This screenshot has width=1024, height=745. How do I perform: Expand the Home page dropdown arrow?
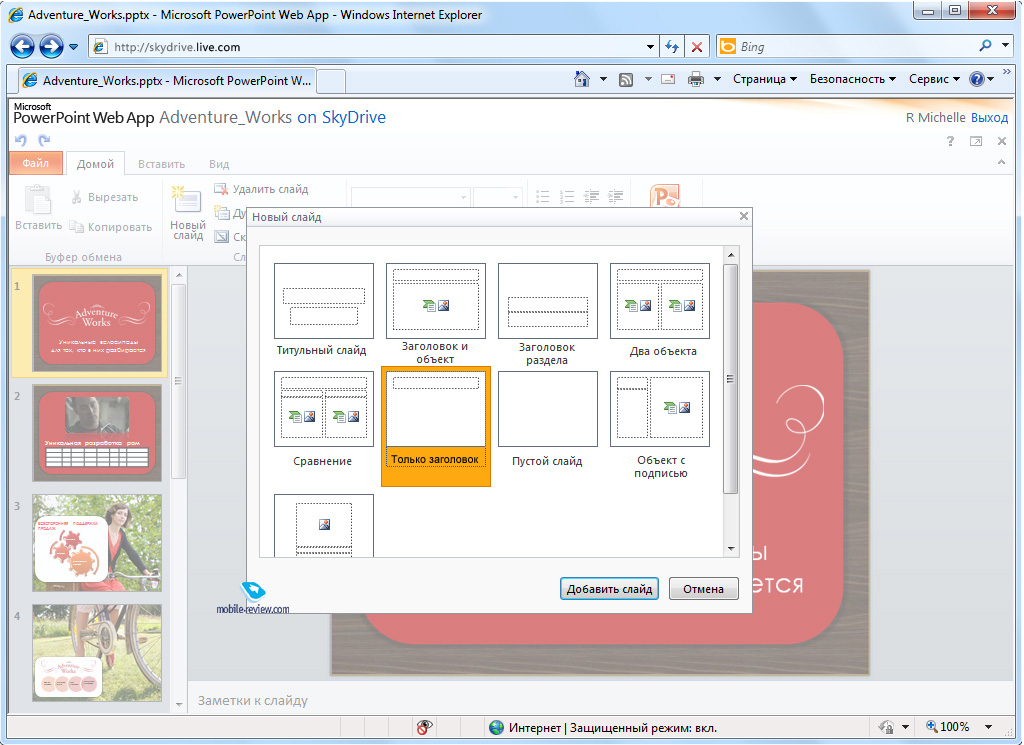pyautogui.click(x=603, y=79)
